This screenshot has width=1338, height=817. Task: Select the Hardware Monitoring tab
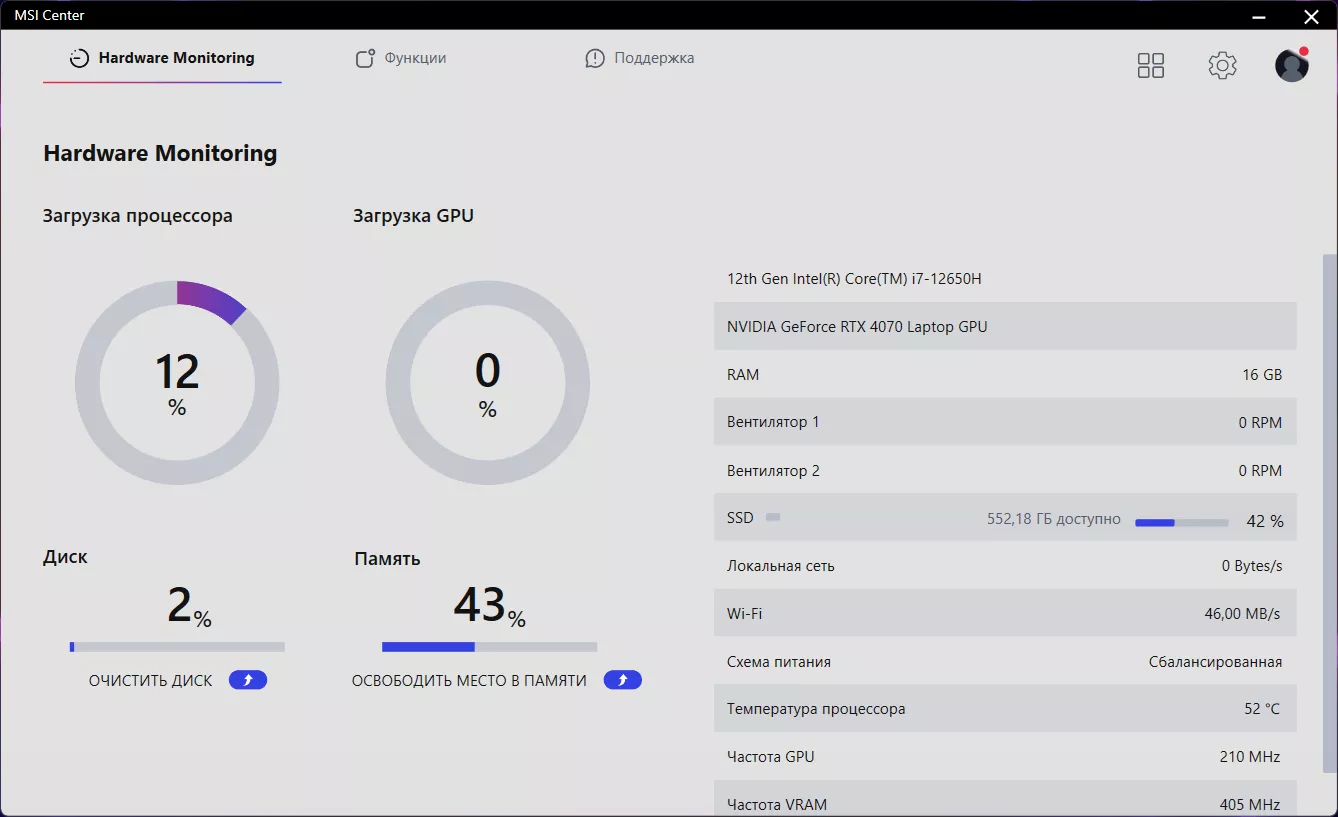(x=162, y=59)
